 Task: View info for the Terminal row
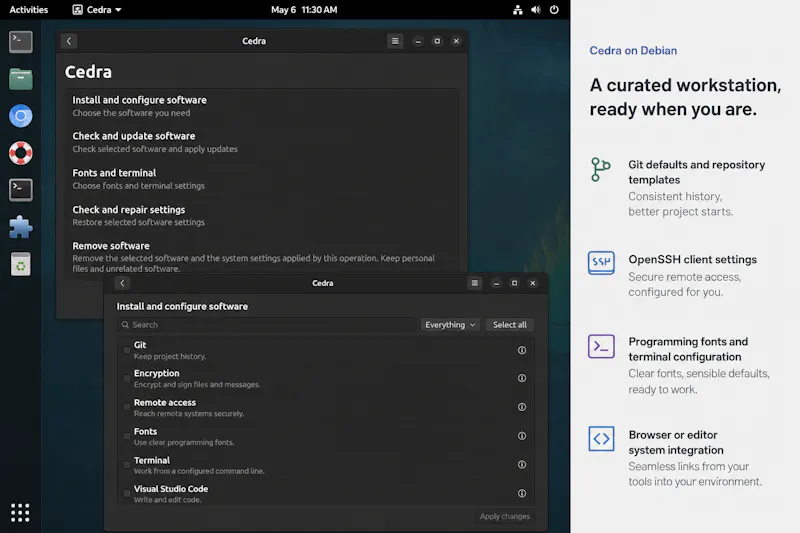[521, 465]
